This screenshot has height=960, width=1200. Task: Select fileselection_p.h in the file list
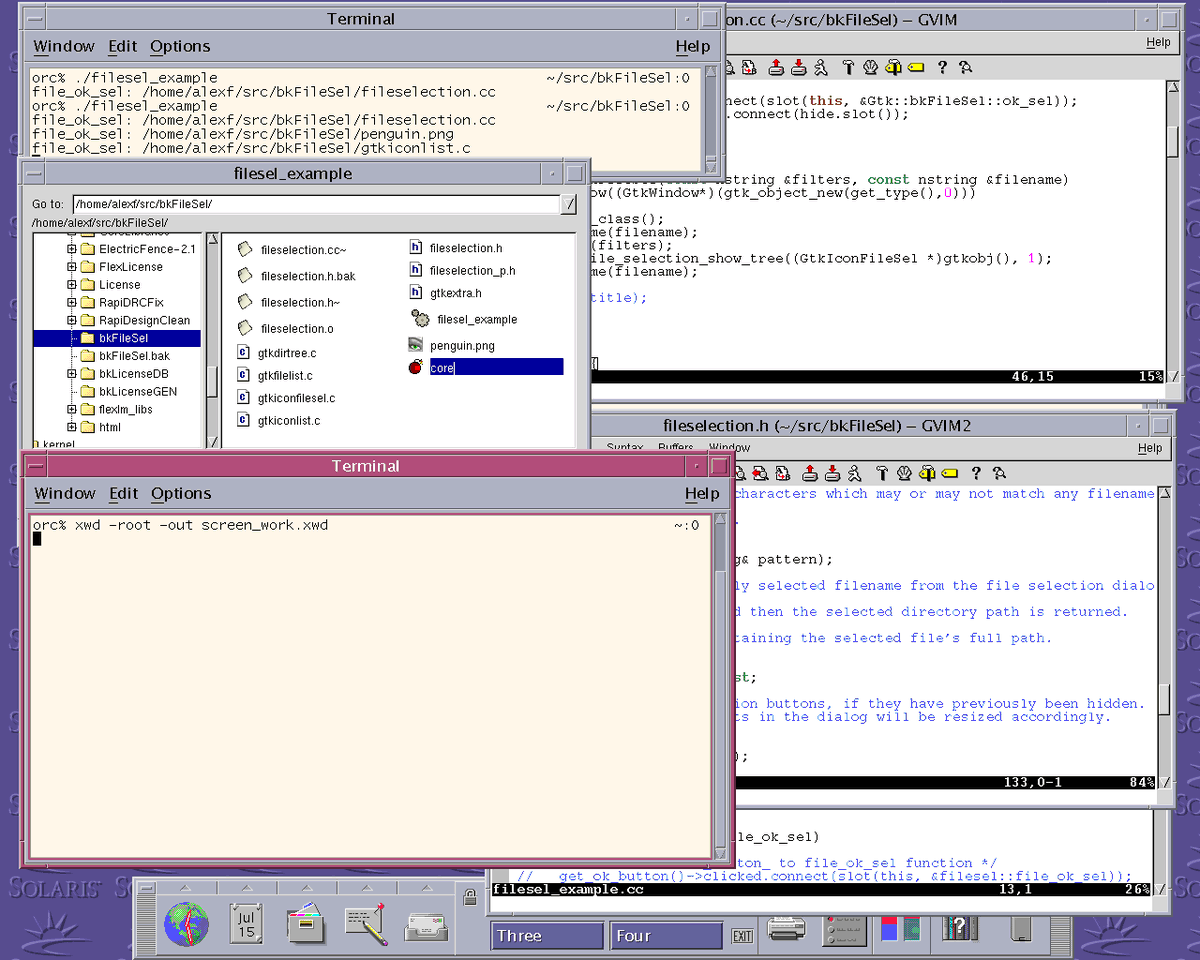(x=473, y=270)
